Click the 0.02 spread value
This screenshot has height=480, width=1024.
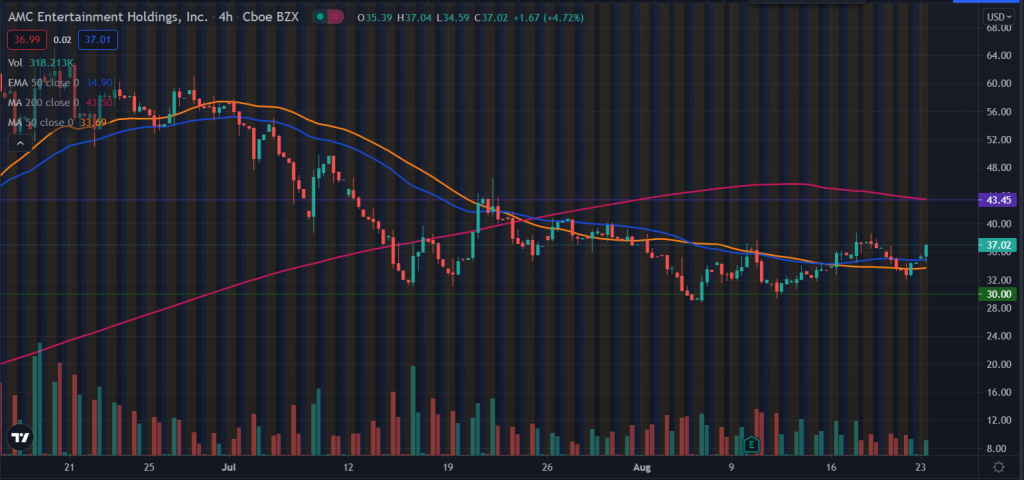[x=62, y=40]
